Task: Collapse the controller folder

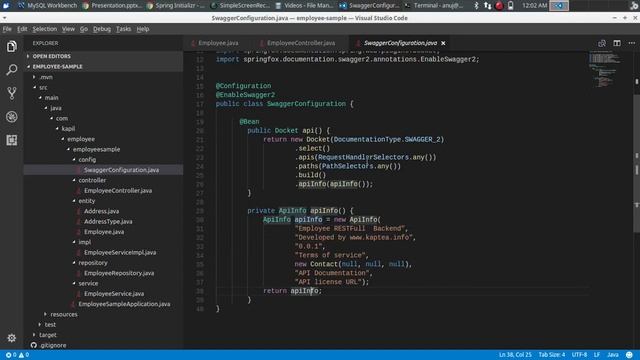Action: 92,180
